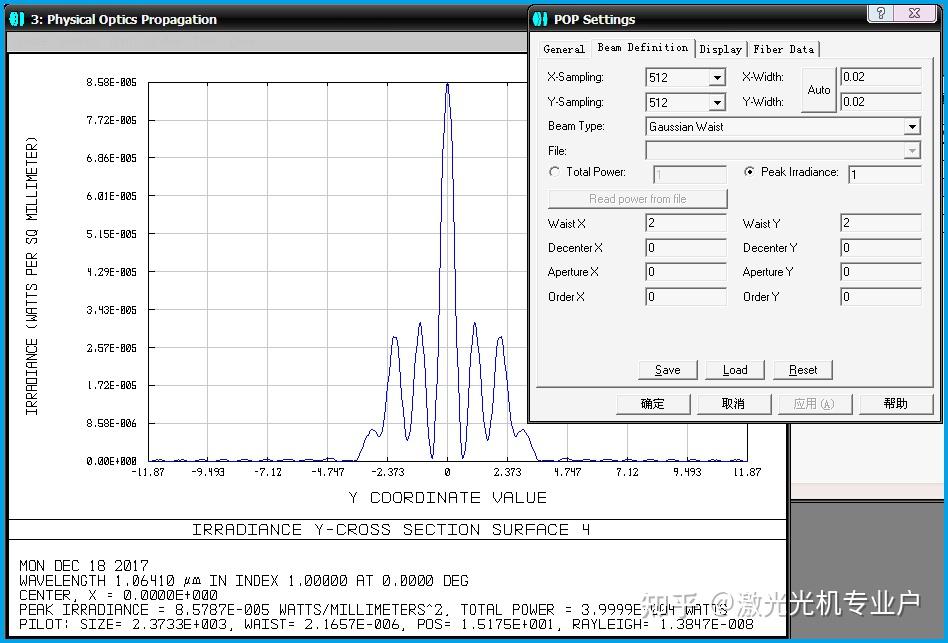Click the POP Settings title bar help button
Screen dimensions: 948x643
point(880,13)
